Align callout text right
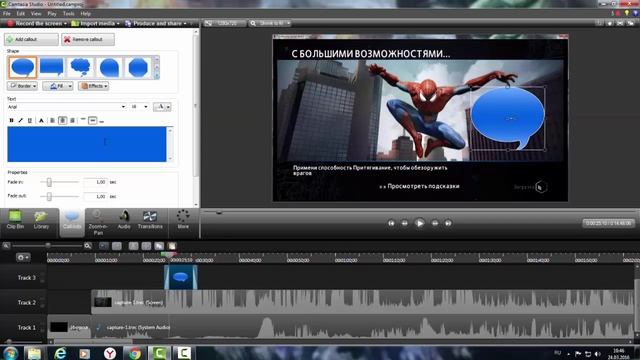 click(x=73, y=120)
